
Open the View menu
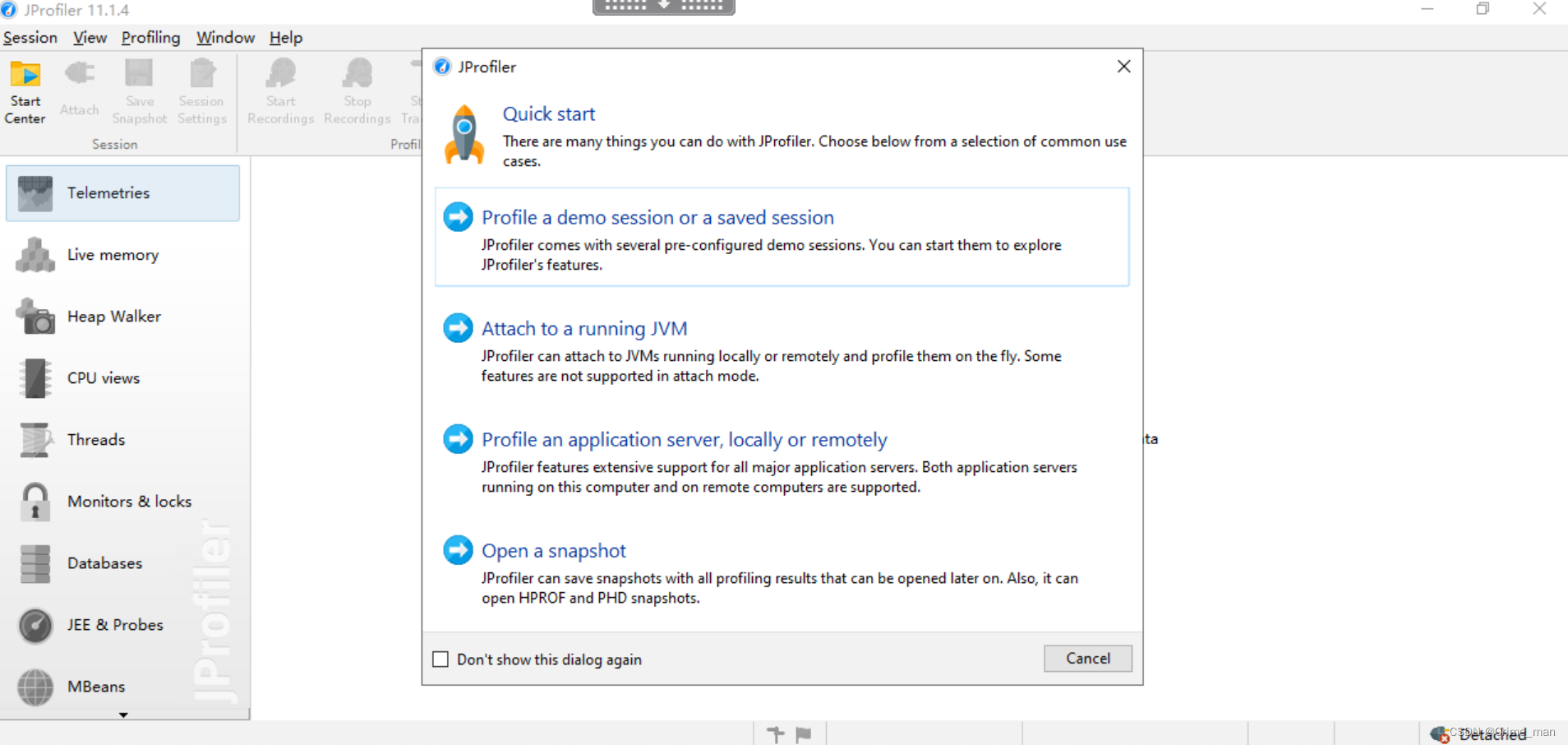(x=90, y=38)
